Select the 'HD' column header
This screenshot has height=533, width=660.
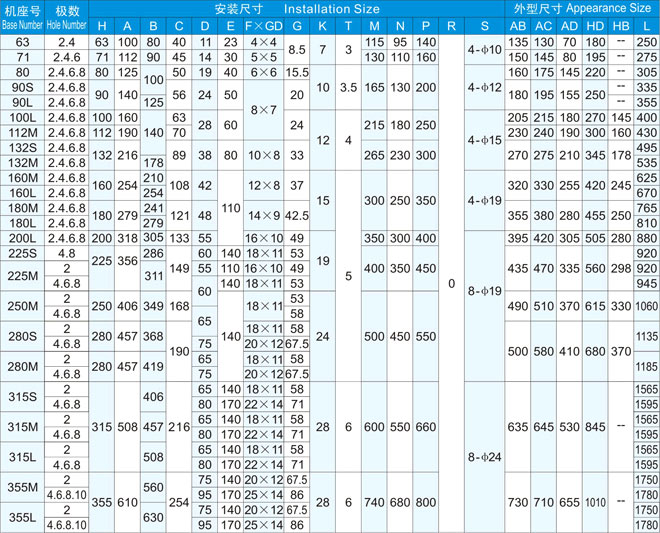[x=595, y=26]
